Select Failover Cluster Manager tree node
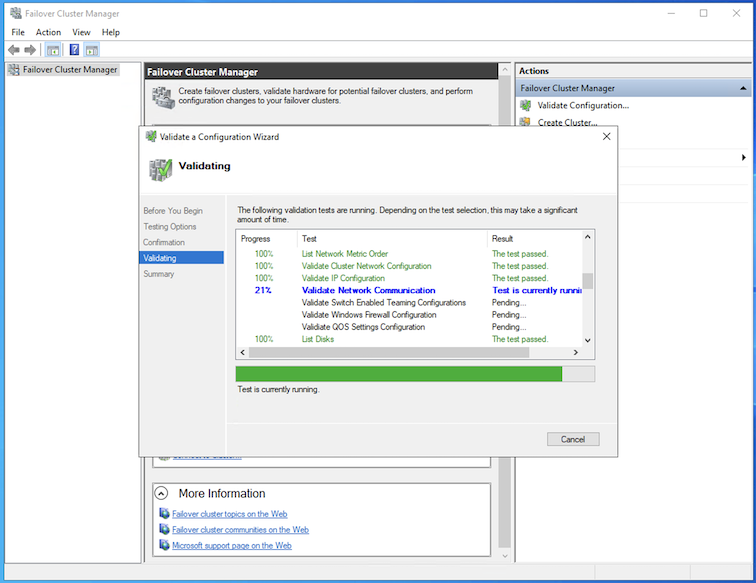Screen dimensions: 756x583 70,69
